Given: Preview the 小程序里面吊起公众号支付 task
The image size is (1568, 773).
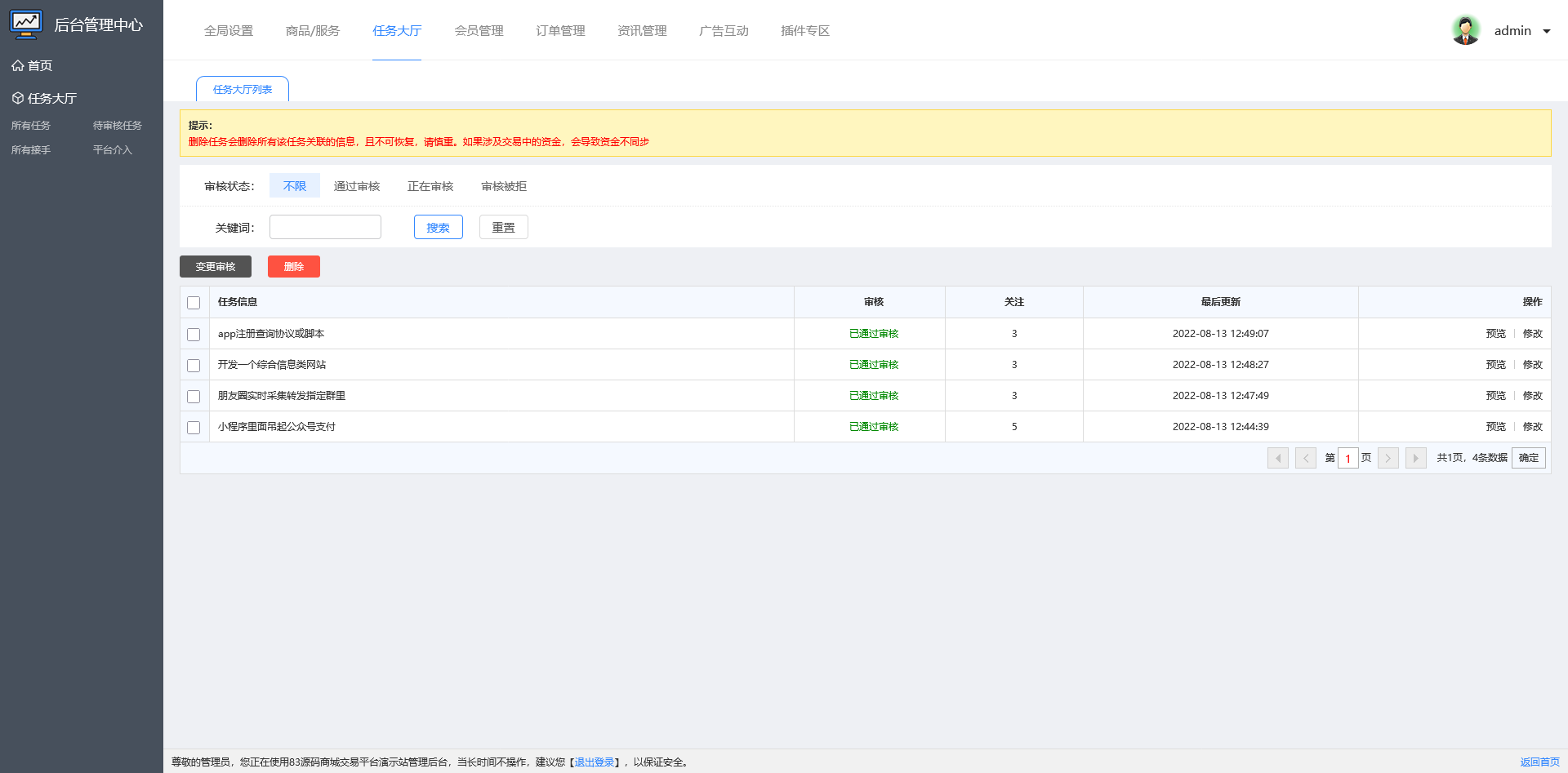Looking at the screenshot, I should click(1496, 427).
